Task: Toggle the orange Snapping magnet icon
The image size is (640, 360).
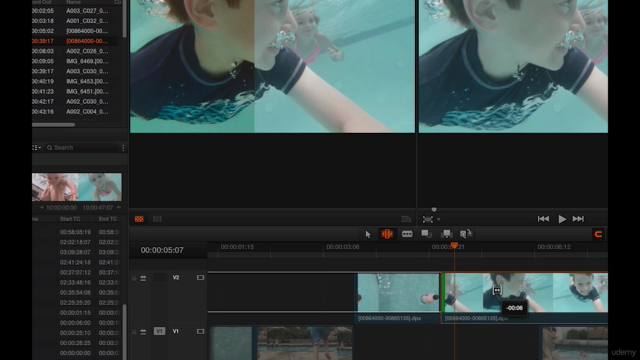Action: click(598, 234)
